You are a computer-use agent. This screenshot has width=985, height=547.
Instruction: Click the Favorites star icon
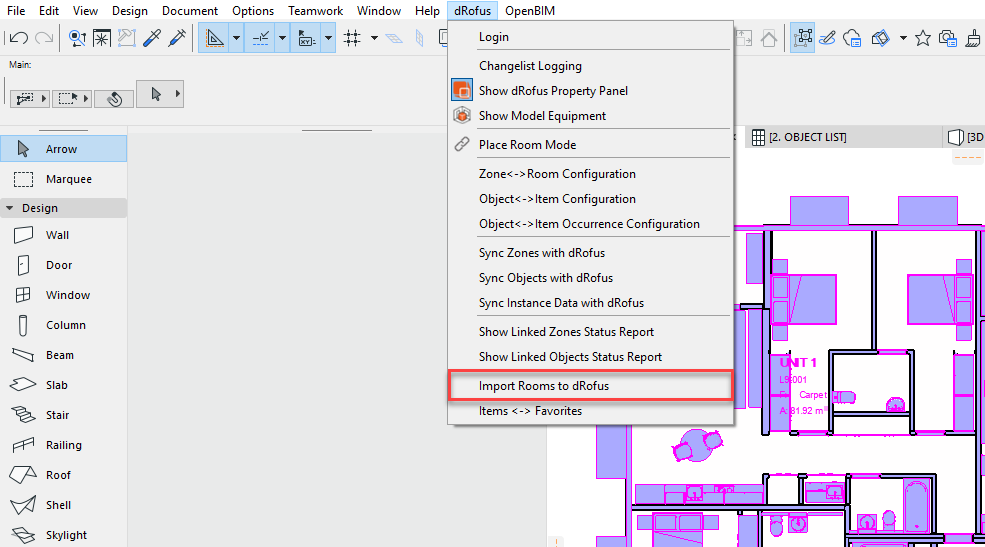pos(922,38)
